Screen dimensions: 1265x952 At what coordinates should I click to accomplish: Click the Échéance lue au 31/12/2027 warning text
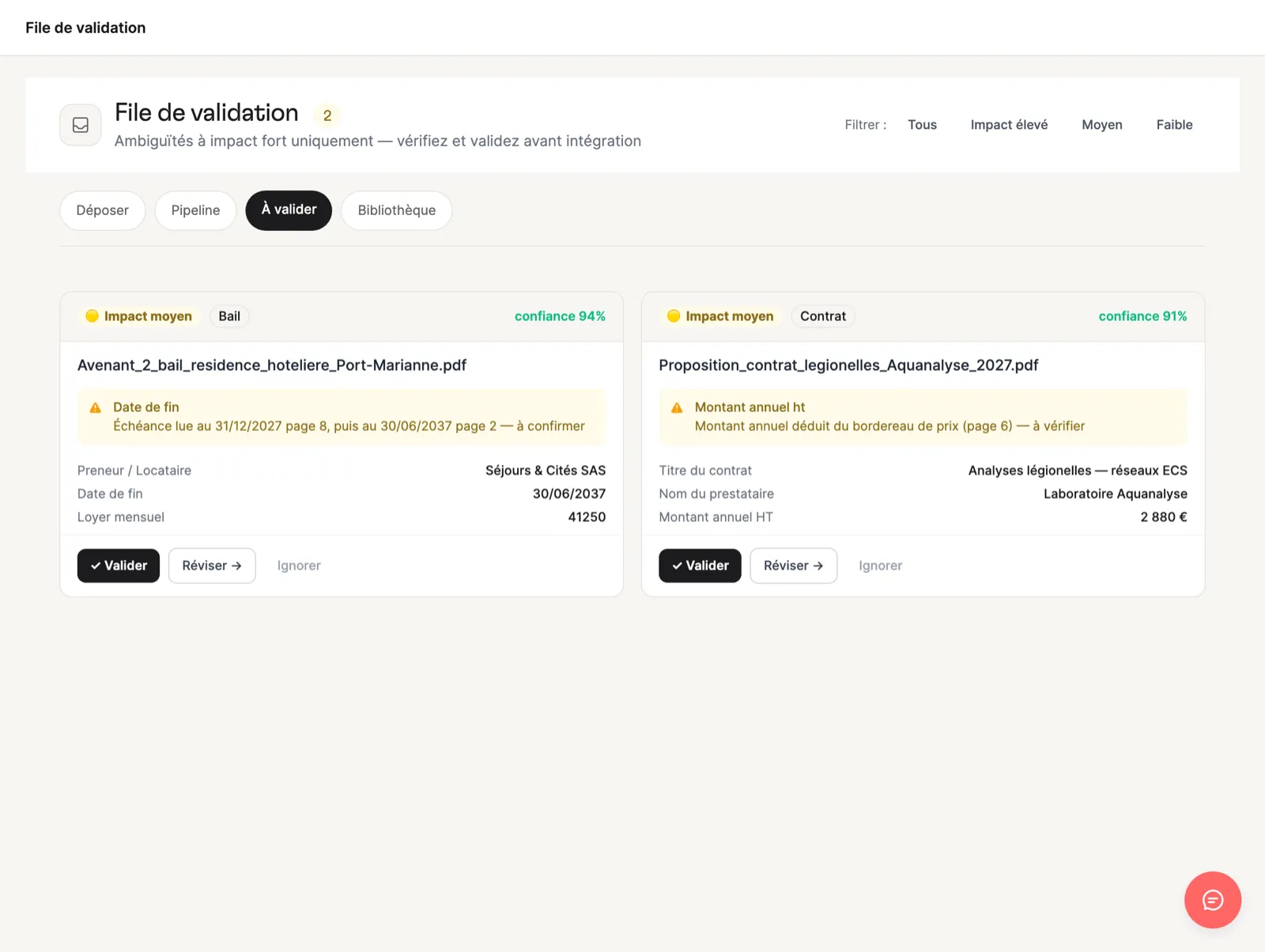(349, 426)
